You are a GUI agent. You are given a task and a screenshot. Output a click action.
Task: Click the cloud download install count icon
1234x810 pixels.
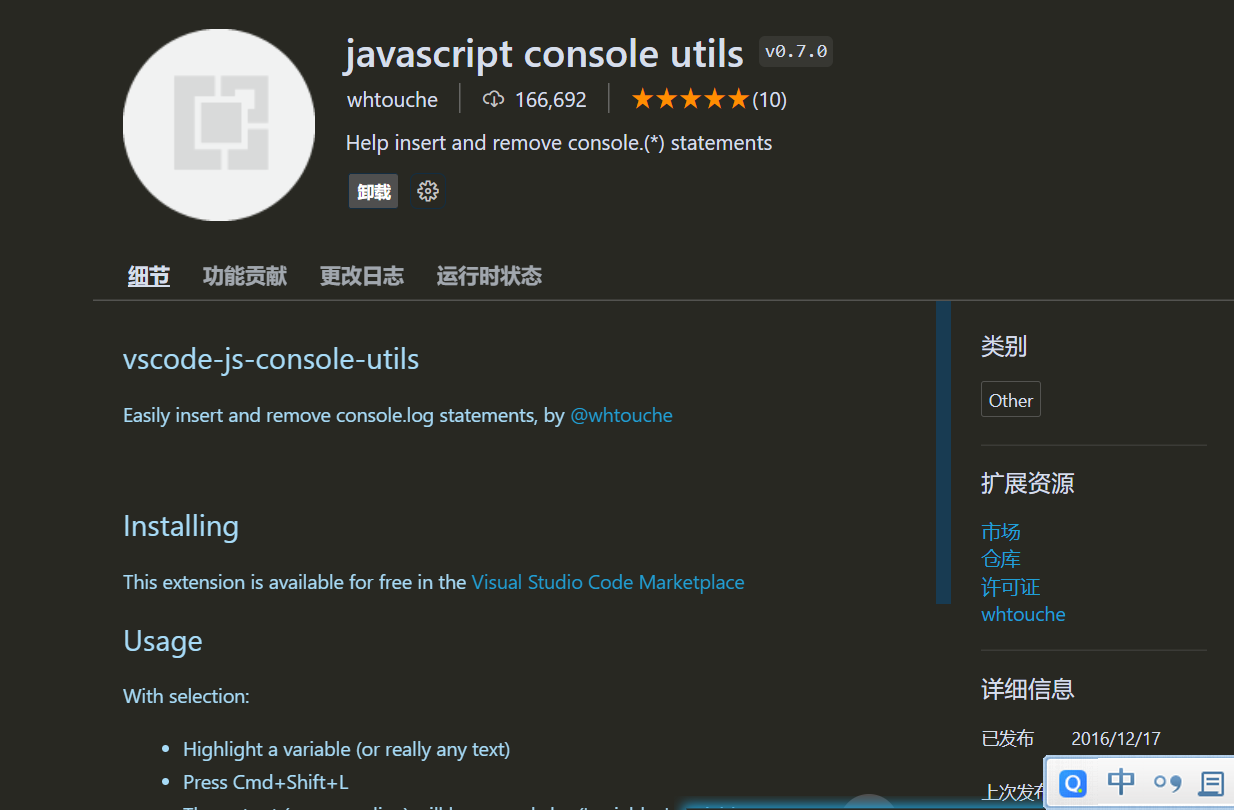tap(493, 99)
